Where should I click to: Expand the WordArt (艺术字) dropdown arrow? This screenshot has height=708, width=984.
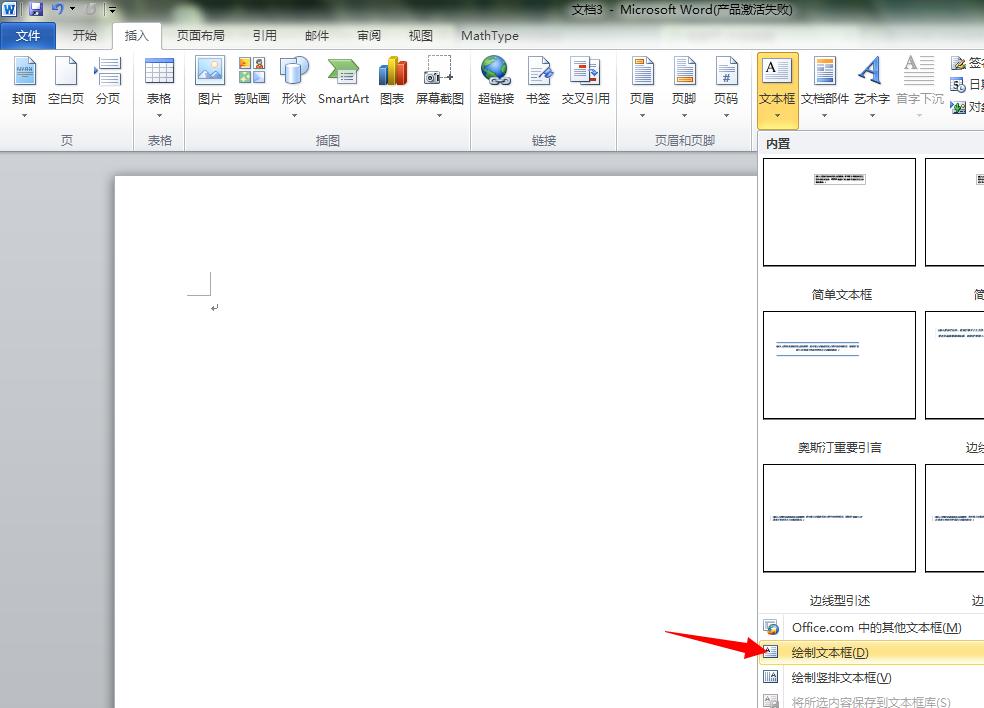pos(872,115)
